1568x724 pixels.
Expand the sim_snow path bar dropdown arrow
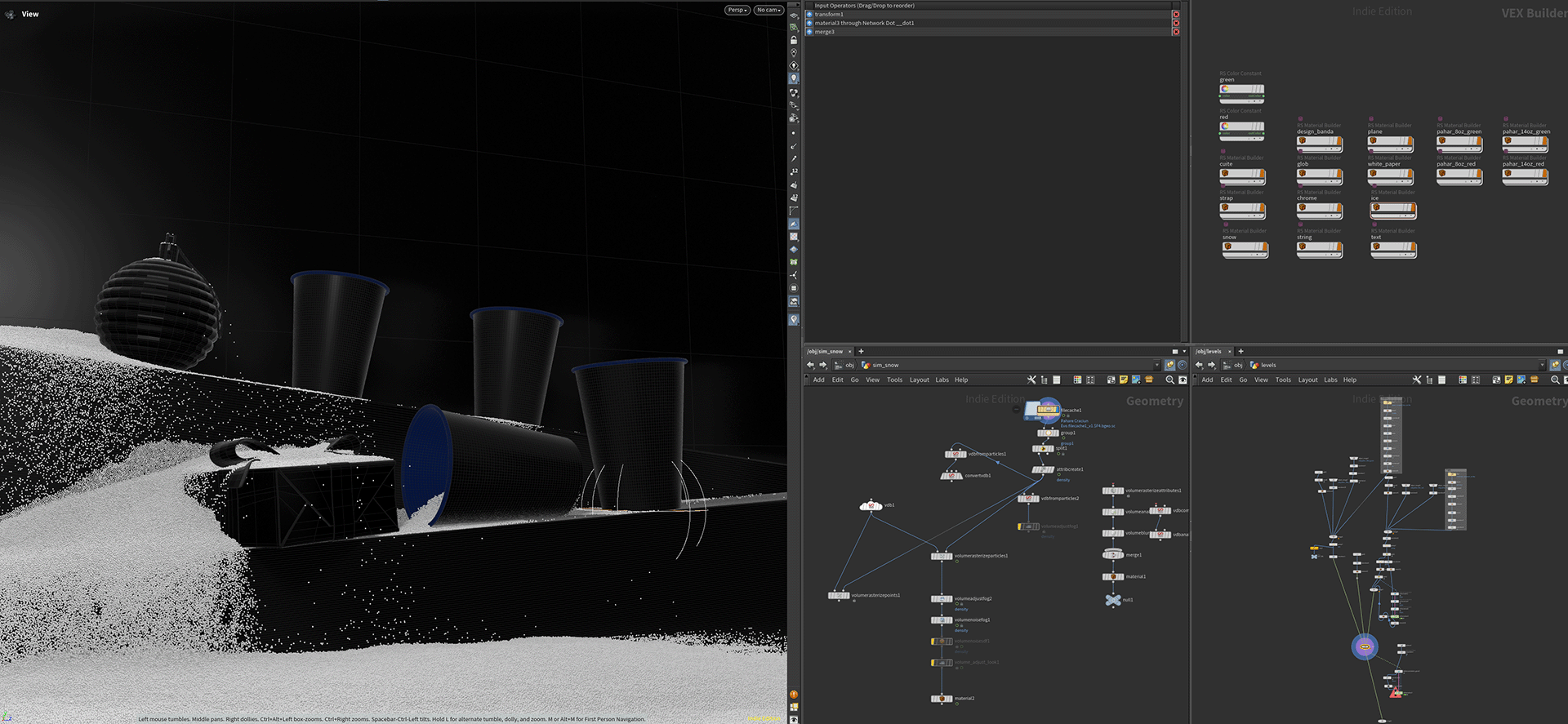click(1156, 365)
